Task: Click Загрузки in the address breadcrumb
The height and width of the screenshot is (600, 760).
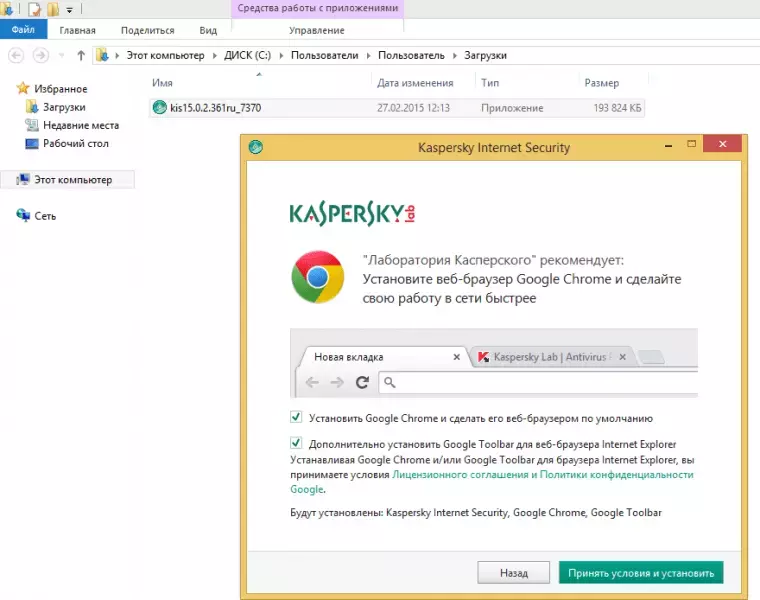Action: pyautogui.click(x=485, y=56)
